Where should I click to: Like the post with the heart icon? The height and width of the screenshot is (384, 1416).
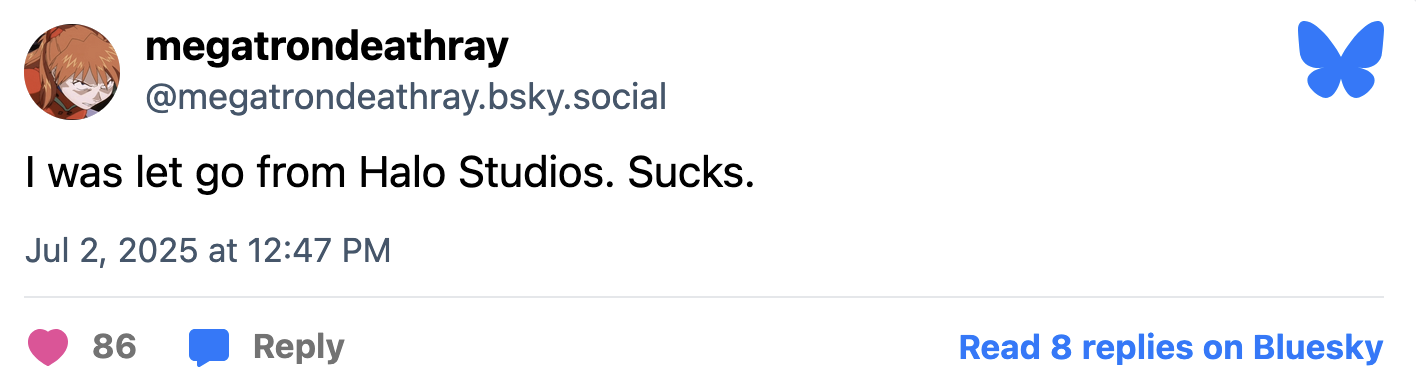[x=47, y=347]
